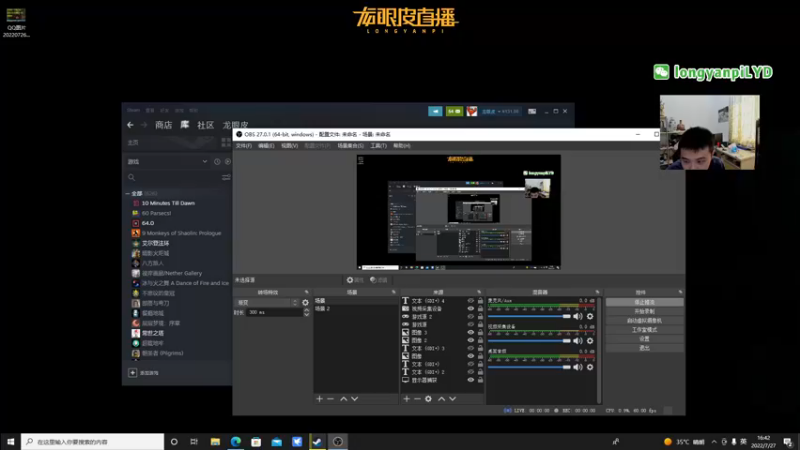800x450 pixels.
Task: Undock the Sources panel via header icon
Action: coord(479,292)
